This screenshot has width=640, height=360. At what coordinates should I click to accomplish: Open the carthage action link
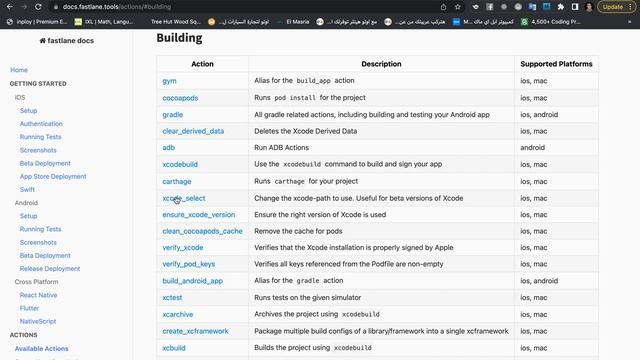pyautogui.click(x=177, y=182)
